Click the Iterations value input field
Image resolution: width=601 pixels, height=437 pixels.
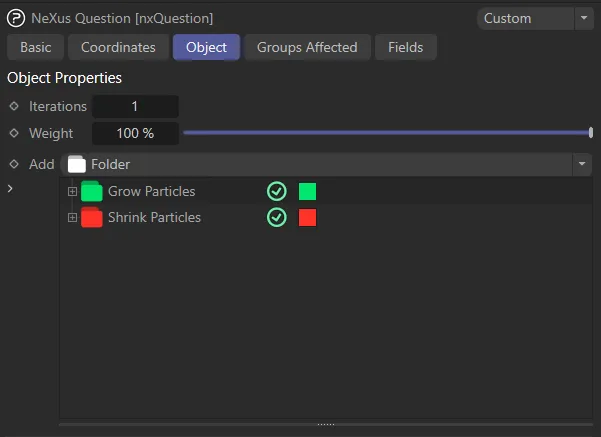[x=135, y=106]
